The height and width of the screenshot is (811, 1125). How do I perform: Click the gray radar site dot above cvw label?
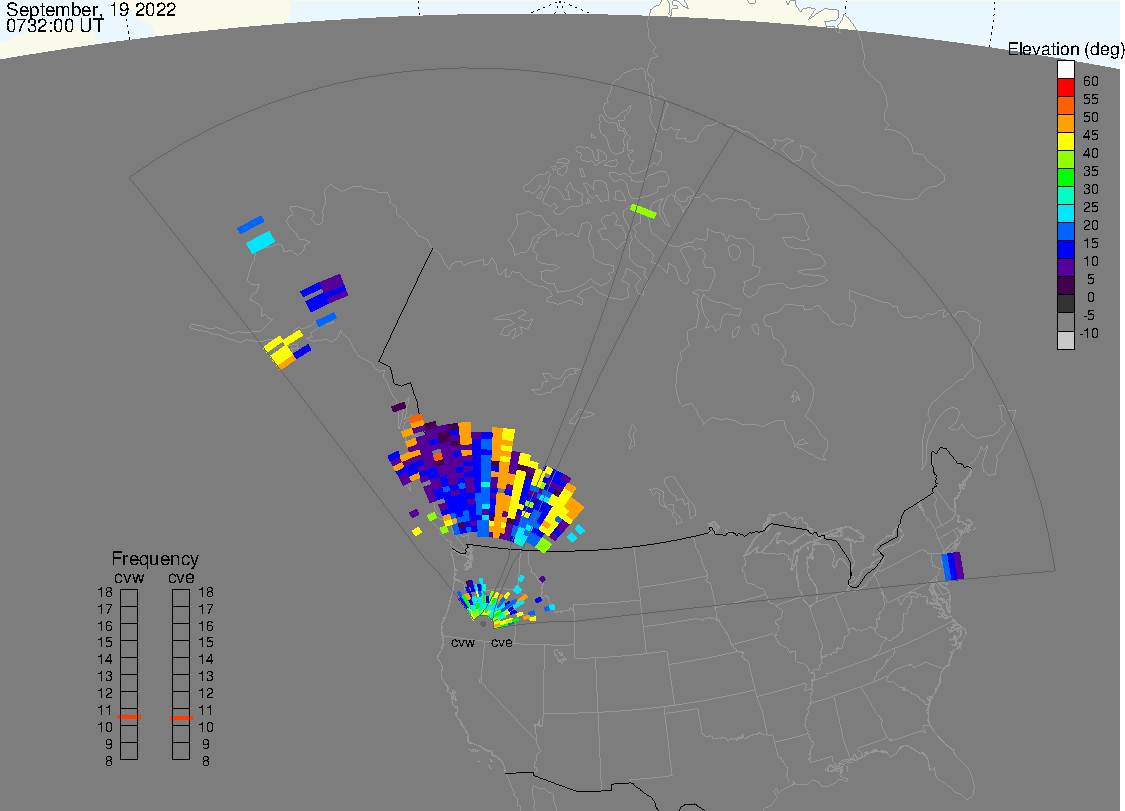[483, 624]
